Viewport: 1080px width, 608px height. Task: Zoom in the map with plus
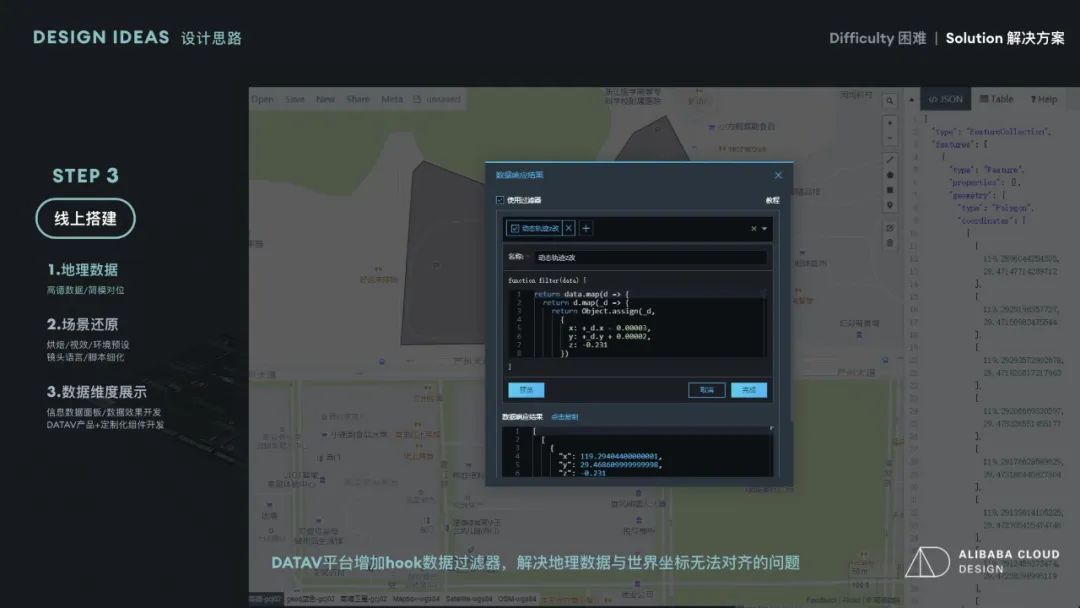(x=890, y=123)
